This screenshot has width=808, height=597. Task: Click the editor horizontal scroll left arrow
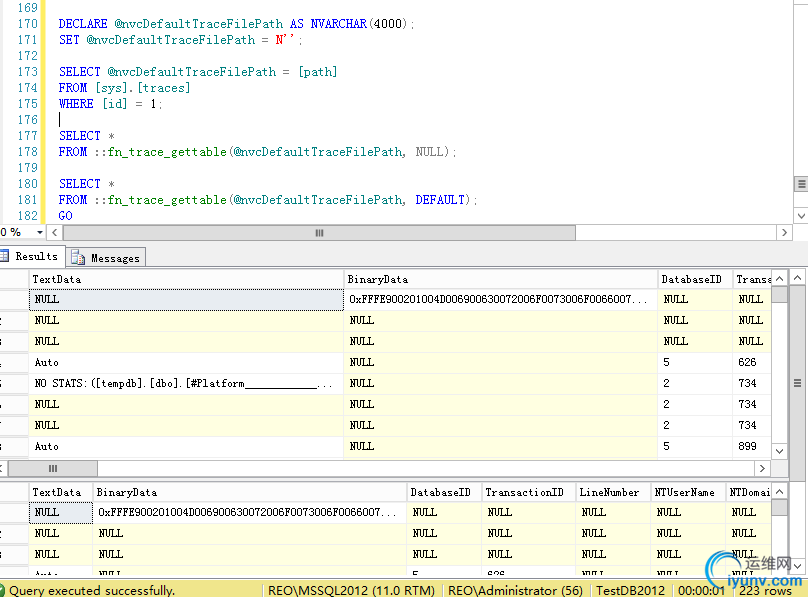pos(55,233)
